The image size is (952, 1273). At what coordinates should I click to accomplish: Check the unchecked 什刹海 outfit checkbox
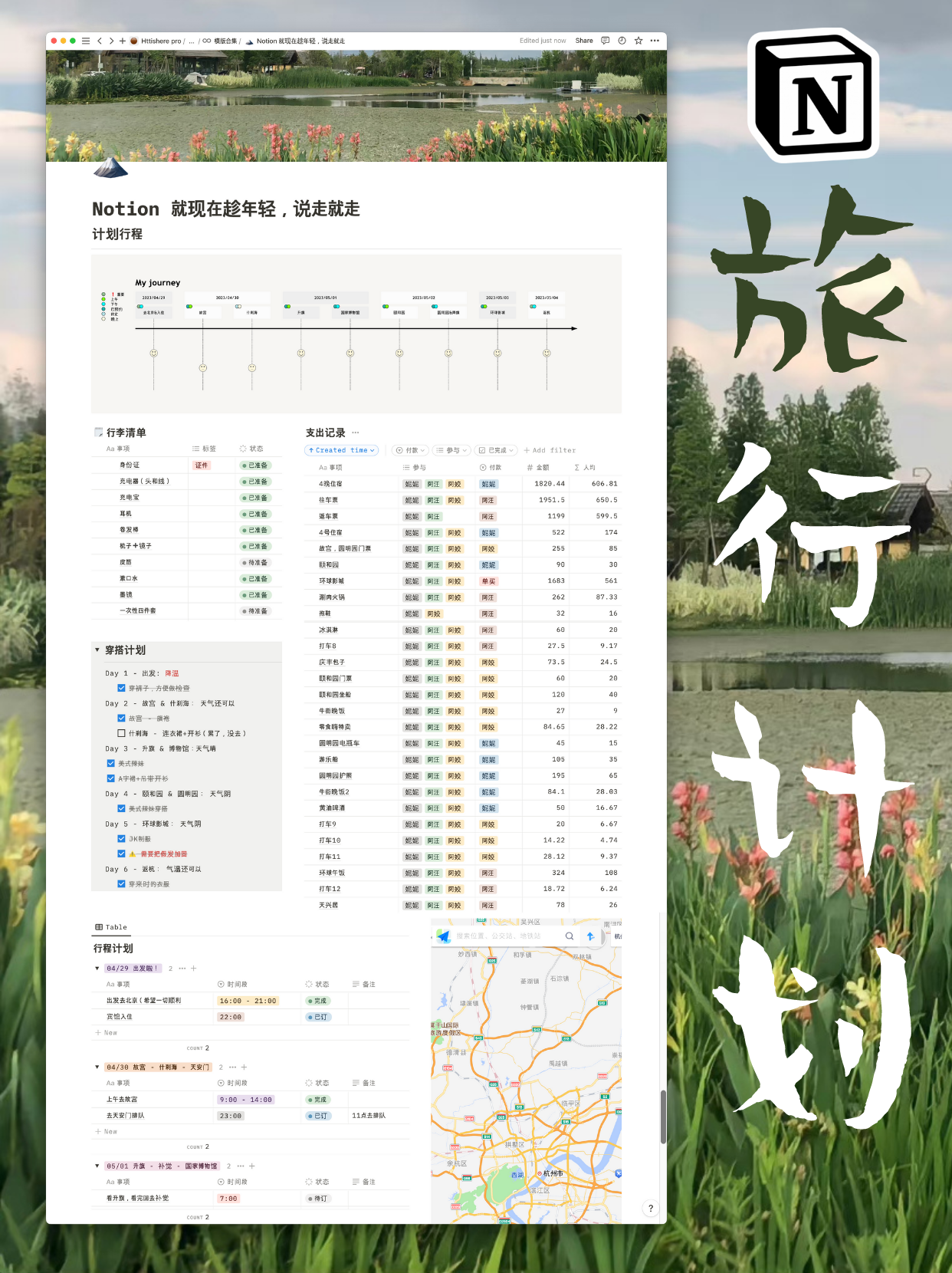coord(121,733)
